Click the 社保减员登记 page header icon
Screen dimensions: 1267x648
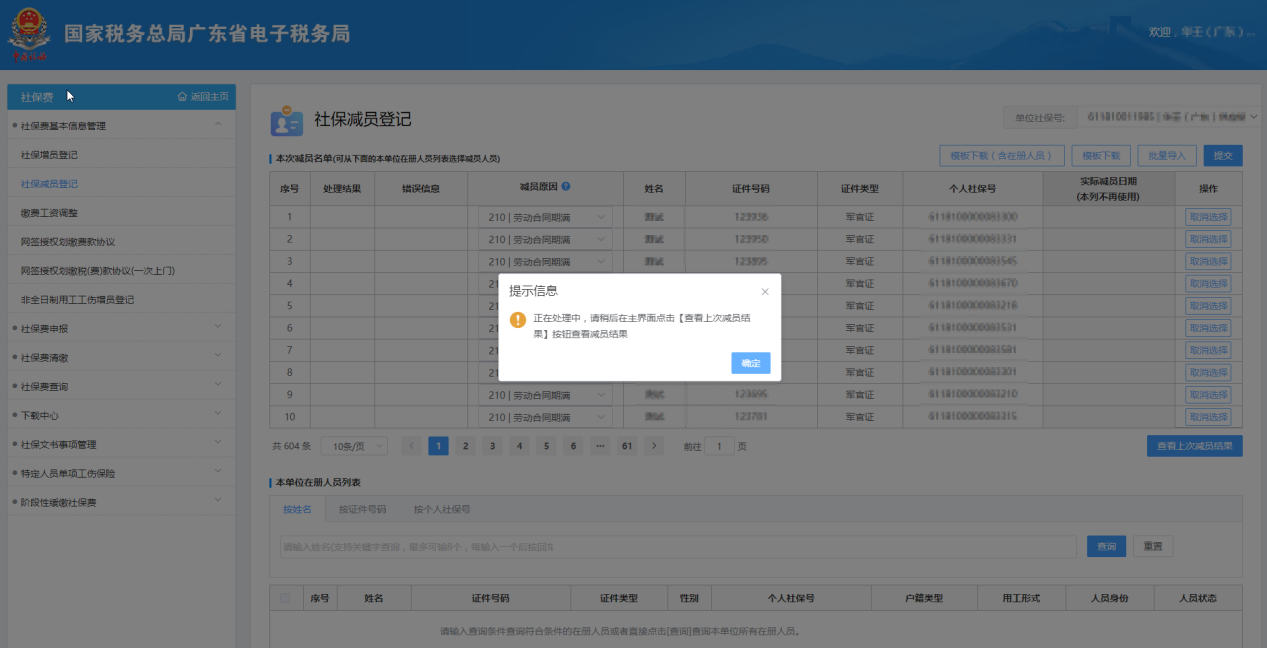tap(286, 120)
